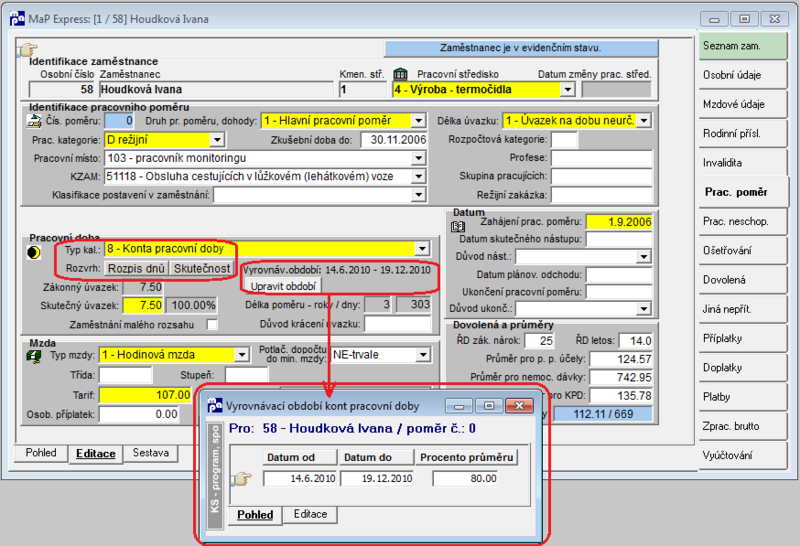Click Datum od column header
Viewport: 800px width, 546px height.
coord(300,457)
